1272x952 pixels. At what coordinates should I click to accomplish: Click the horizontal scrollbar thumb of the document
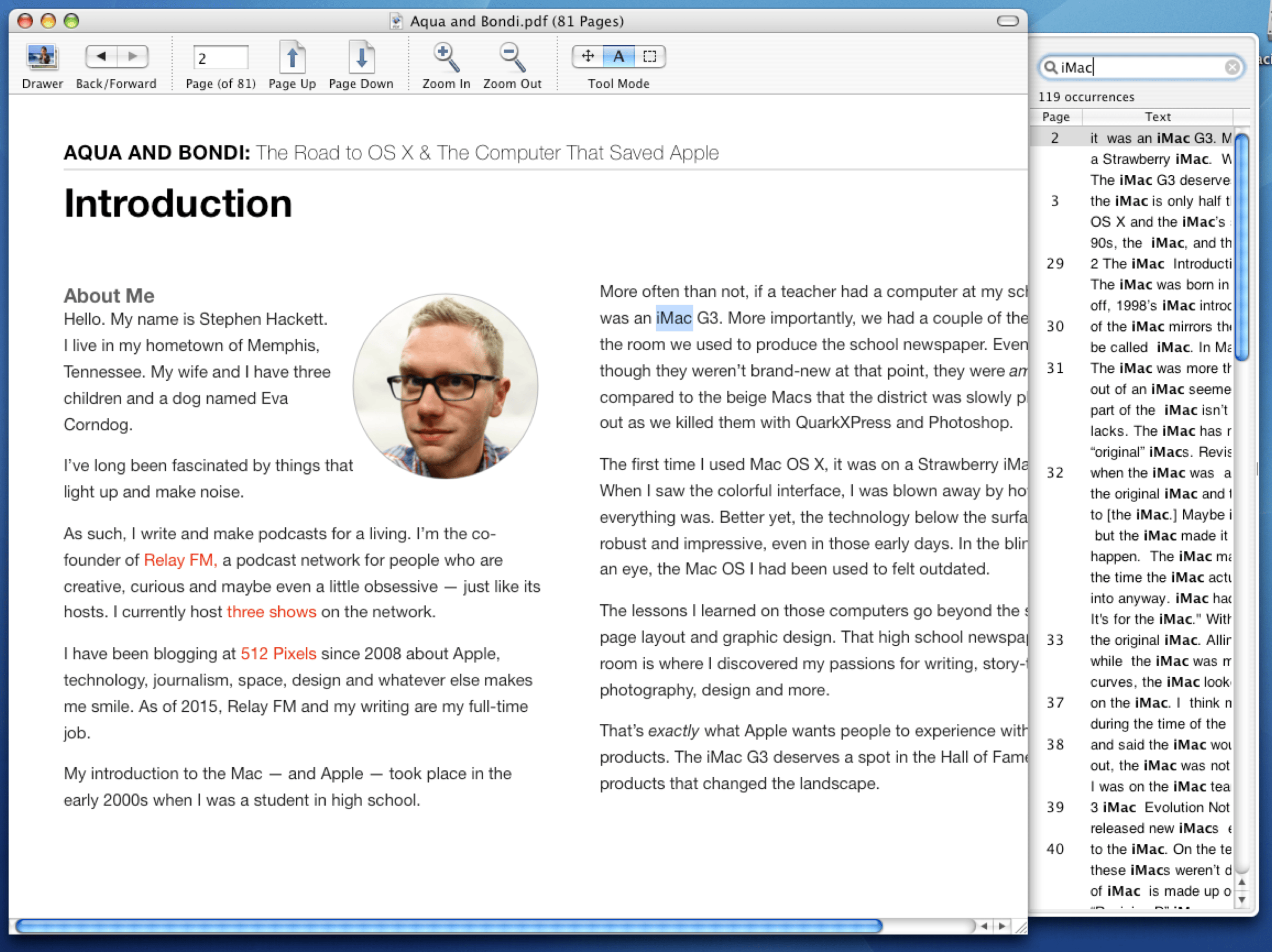pos(449,925)
